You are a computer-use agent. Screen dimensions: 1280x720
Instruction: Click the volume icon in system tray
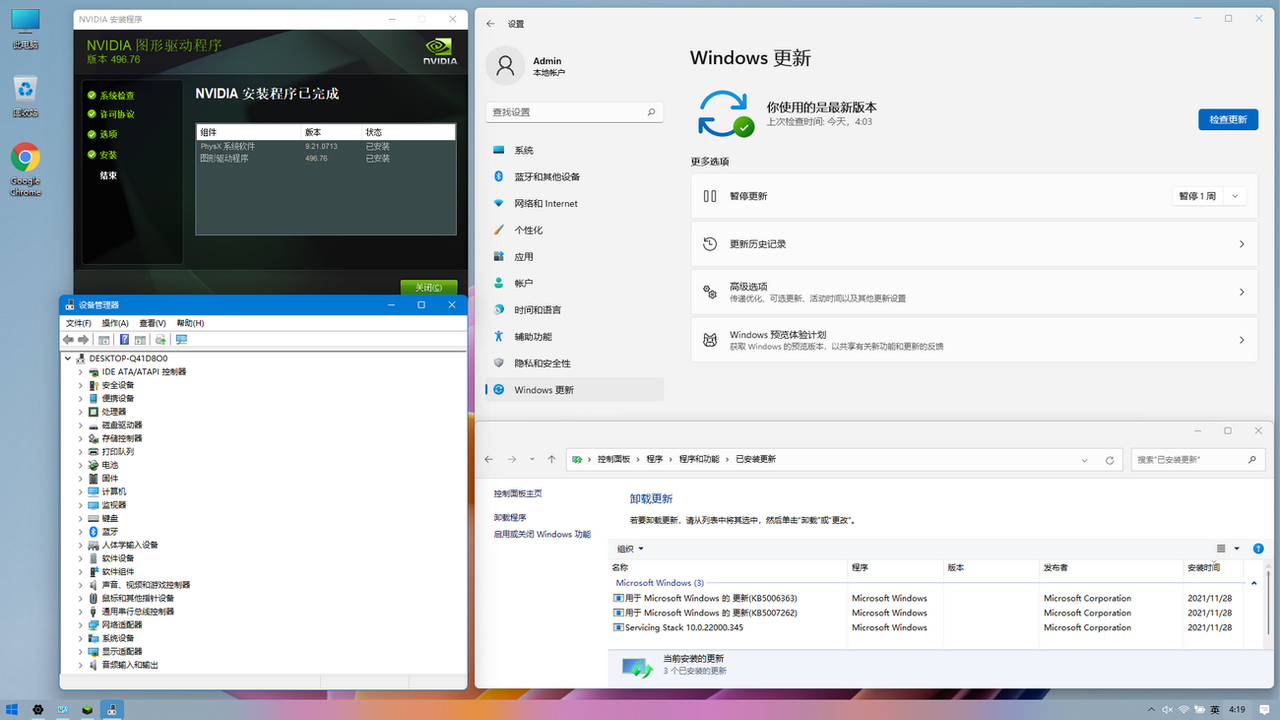point(1167,709)
